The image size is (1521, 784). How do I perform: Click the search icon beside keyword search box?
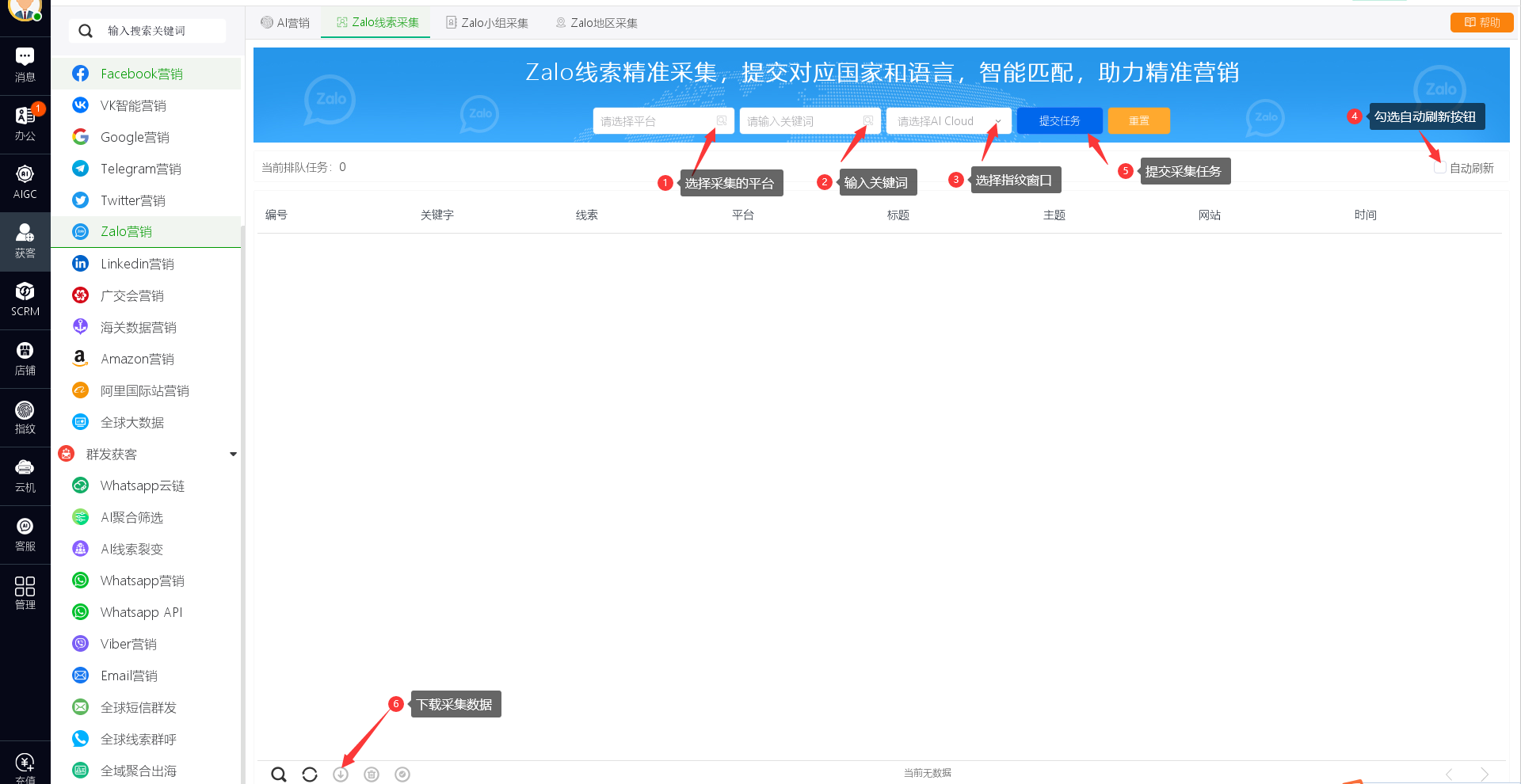86,31
